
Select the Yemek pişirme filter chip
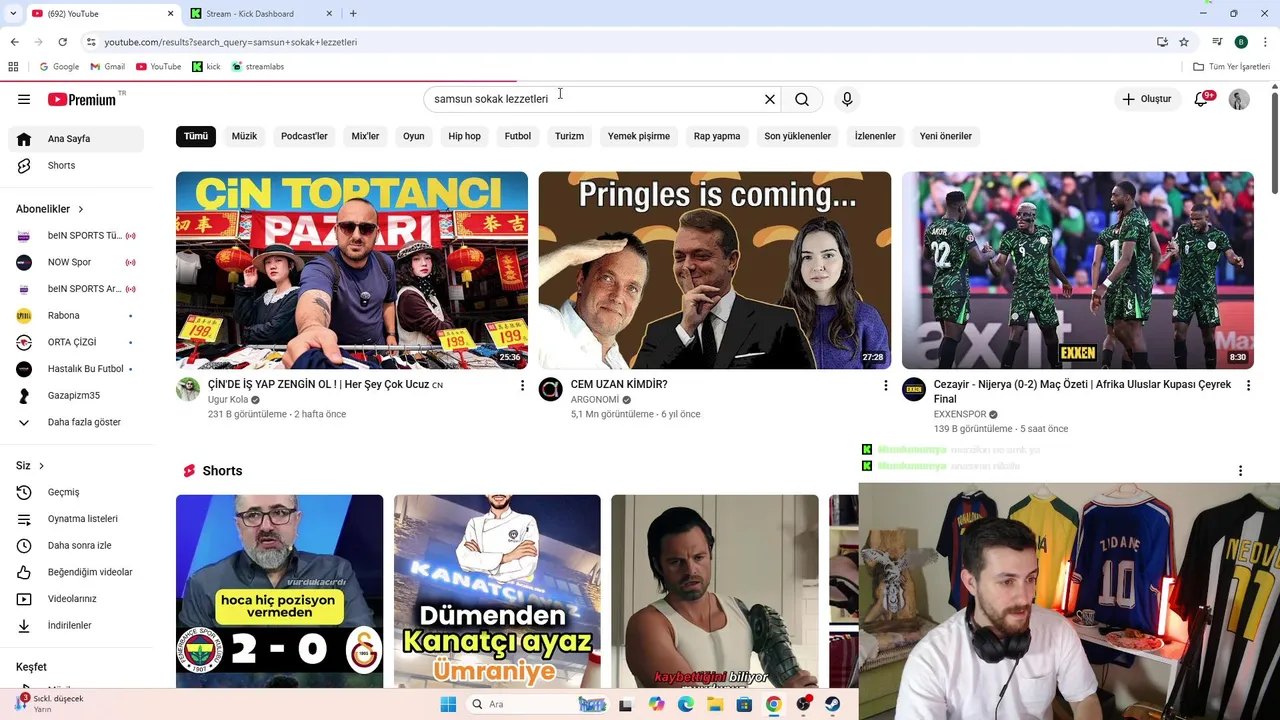click(x=639, y=136)
